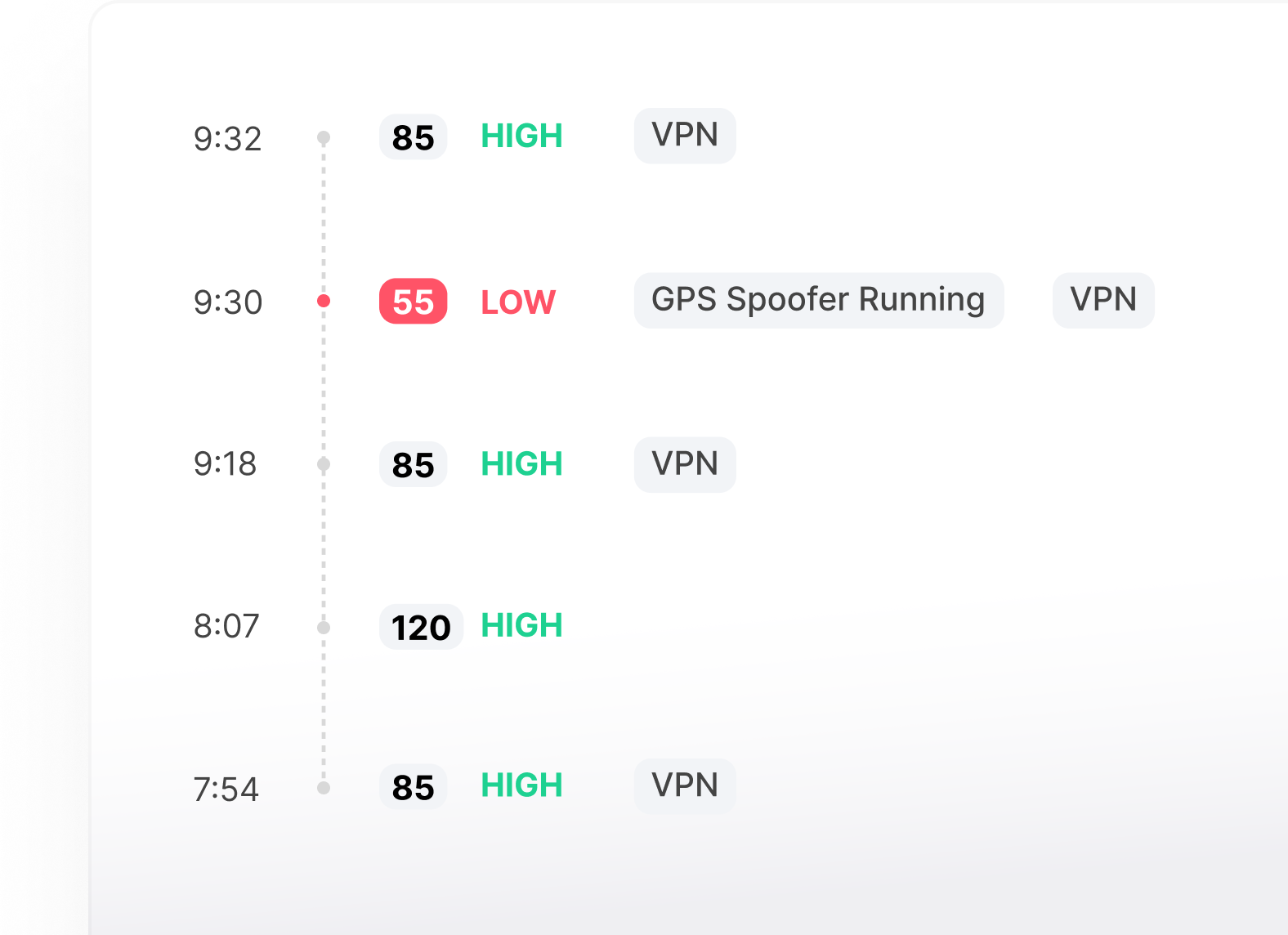Viewport: 1288px width, 935px height.
Task: Click the red LOW trust label
Action: pos(518,302)
